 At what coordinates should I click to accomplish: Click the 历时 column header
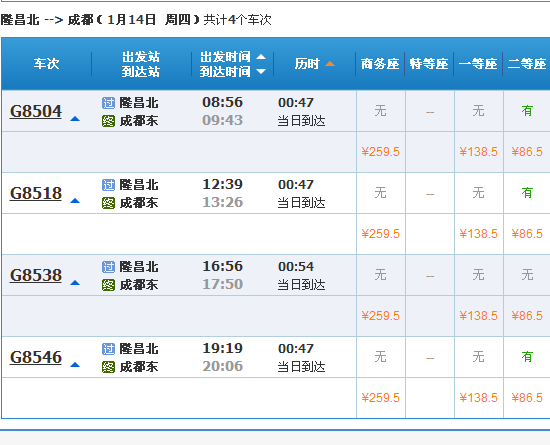(307, 64)
